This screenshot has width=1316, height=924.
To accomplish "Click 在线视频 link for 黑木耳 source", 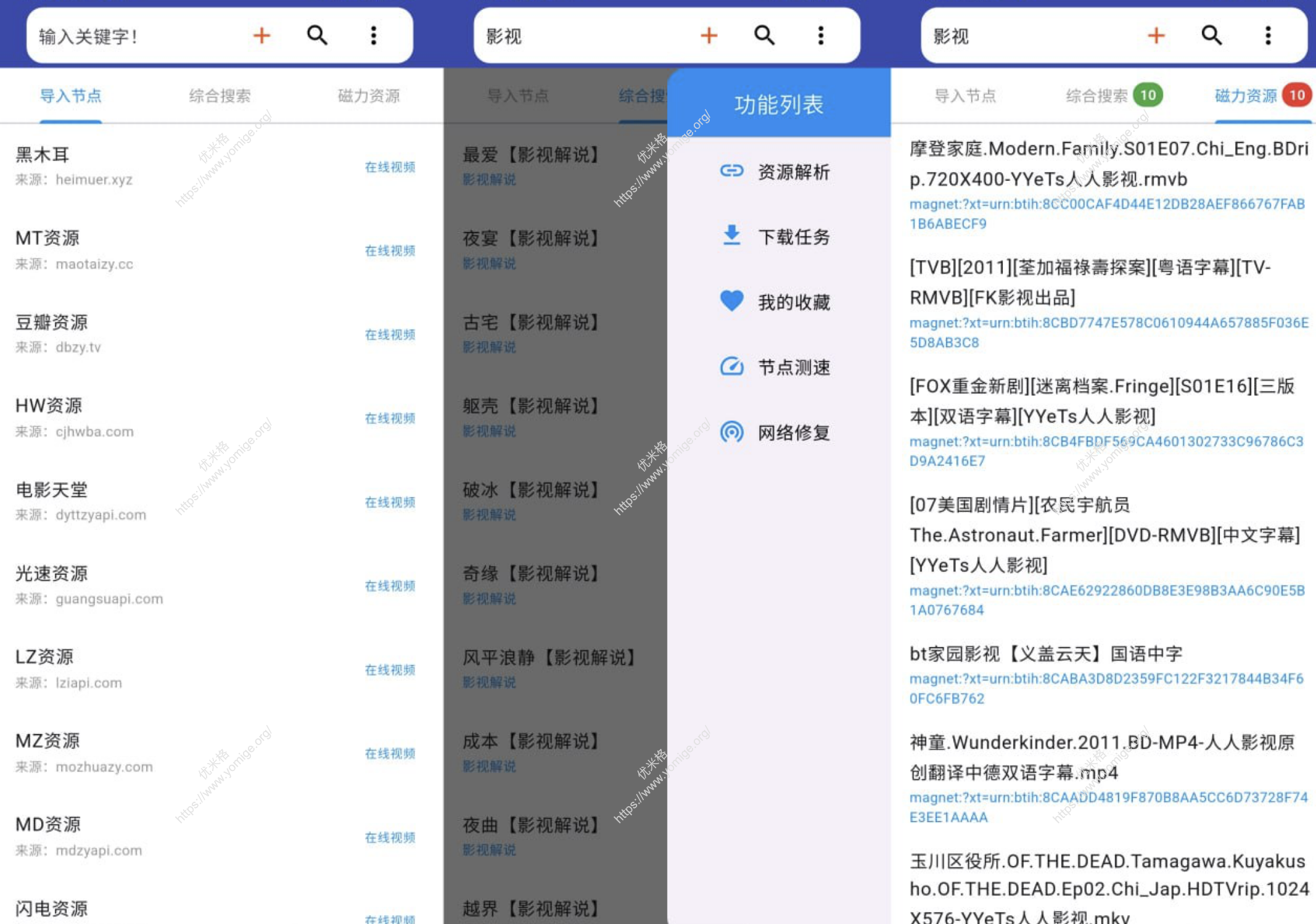I will coord(390,167).
